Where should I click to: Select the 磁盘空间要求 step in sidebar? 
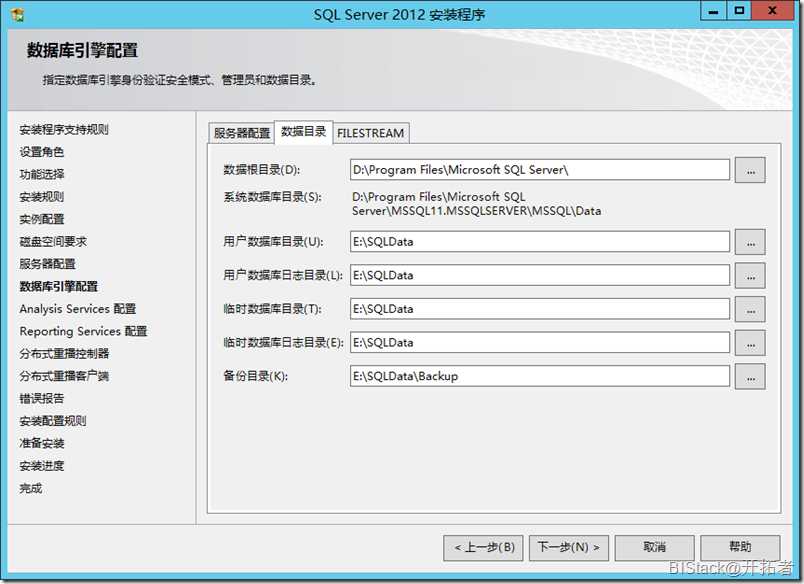point(53,241)
